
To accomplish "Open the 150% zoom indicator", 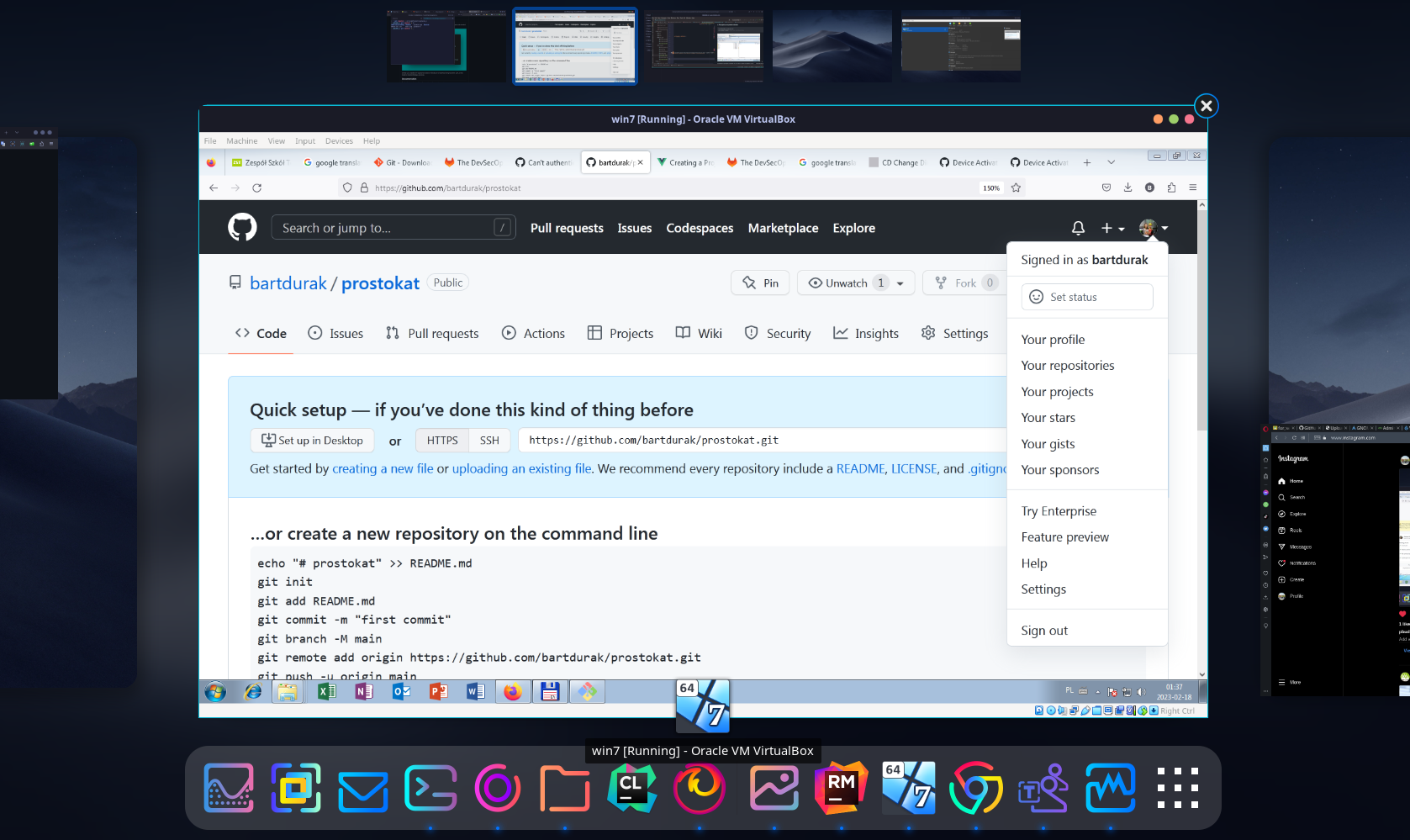I will [991, 188].
